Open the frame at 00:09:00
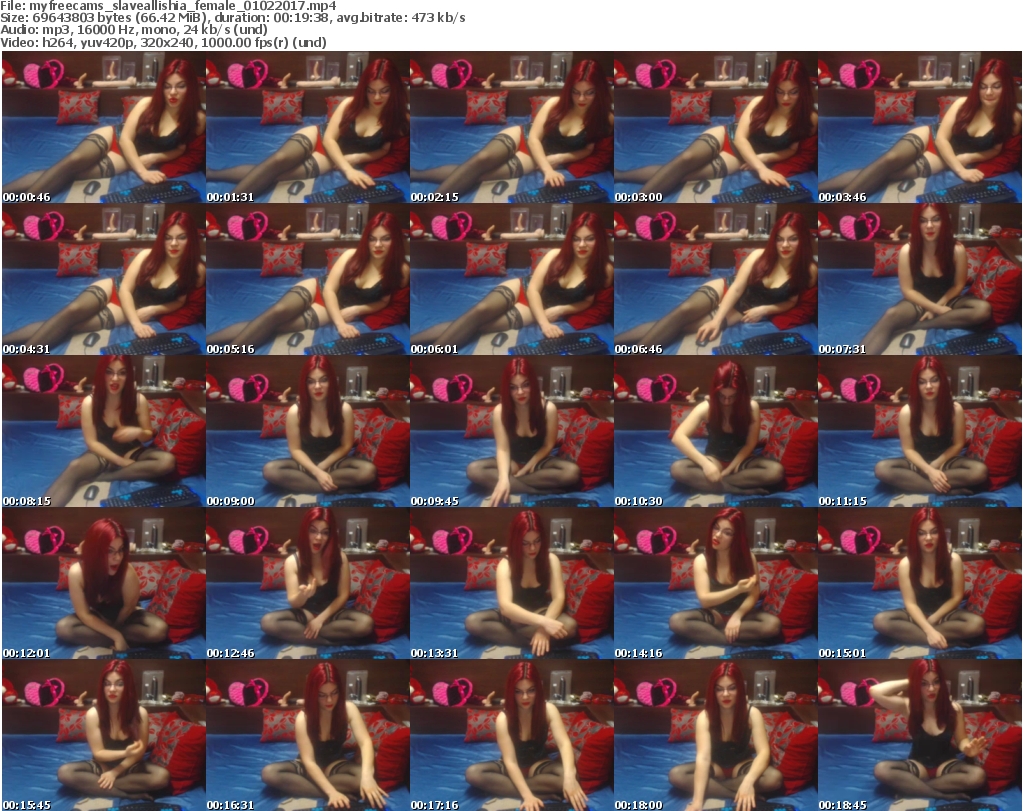This screenshot has height=811, width=1024. pyautogui.click(x=308, y=432)
